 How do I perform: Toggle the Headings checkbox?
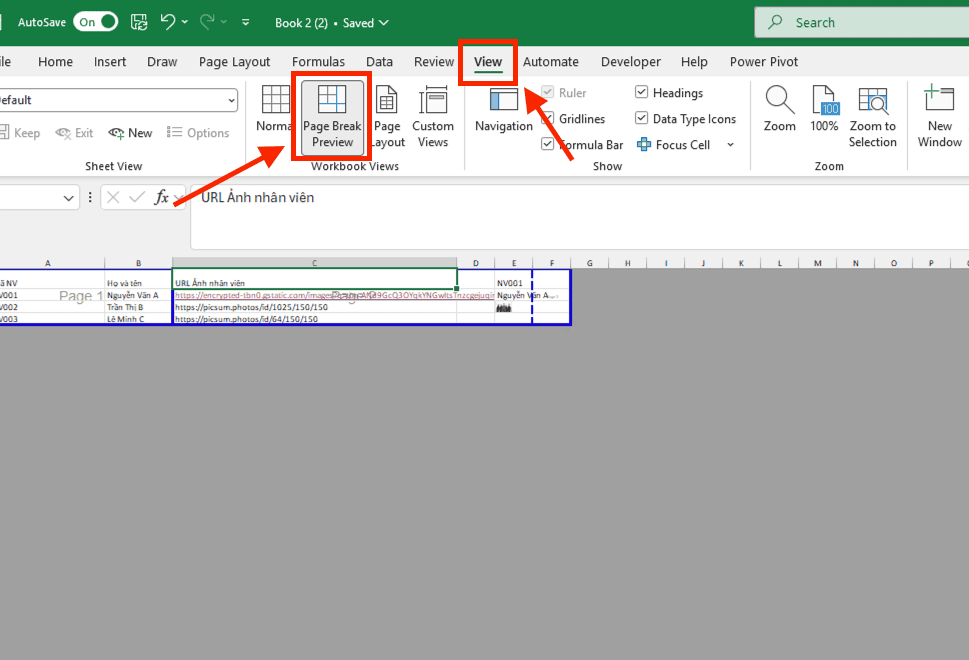coord(641,92)
